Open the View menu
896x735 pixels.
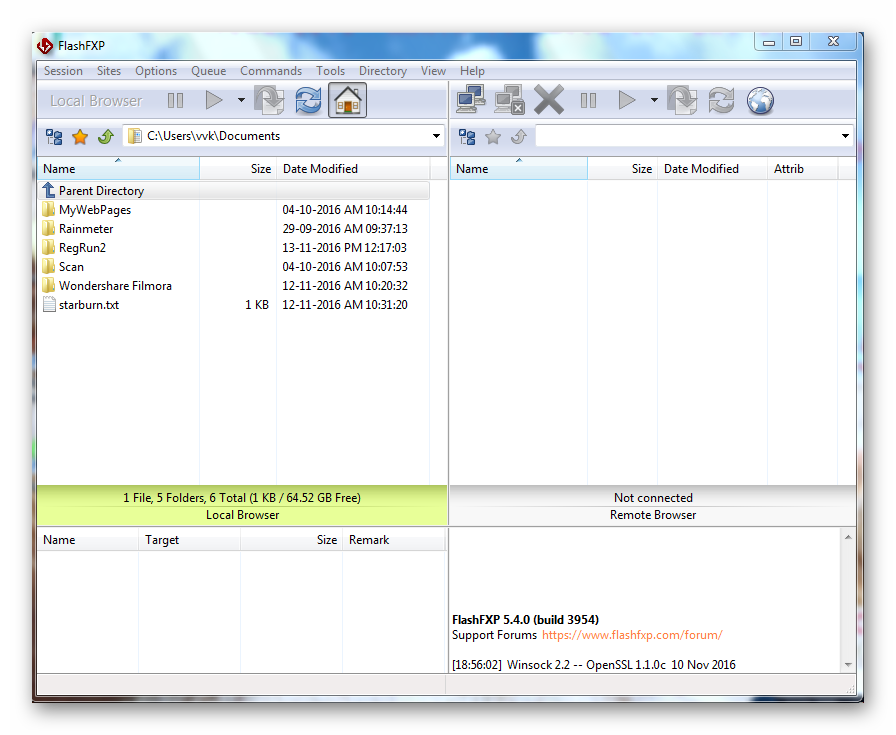(433, 71)
